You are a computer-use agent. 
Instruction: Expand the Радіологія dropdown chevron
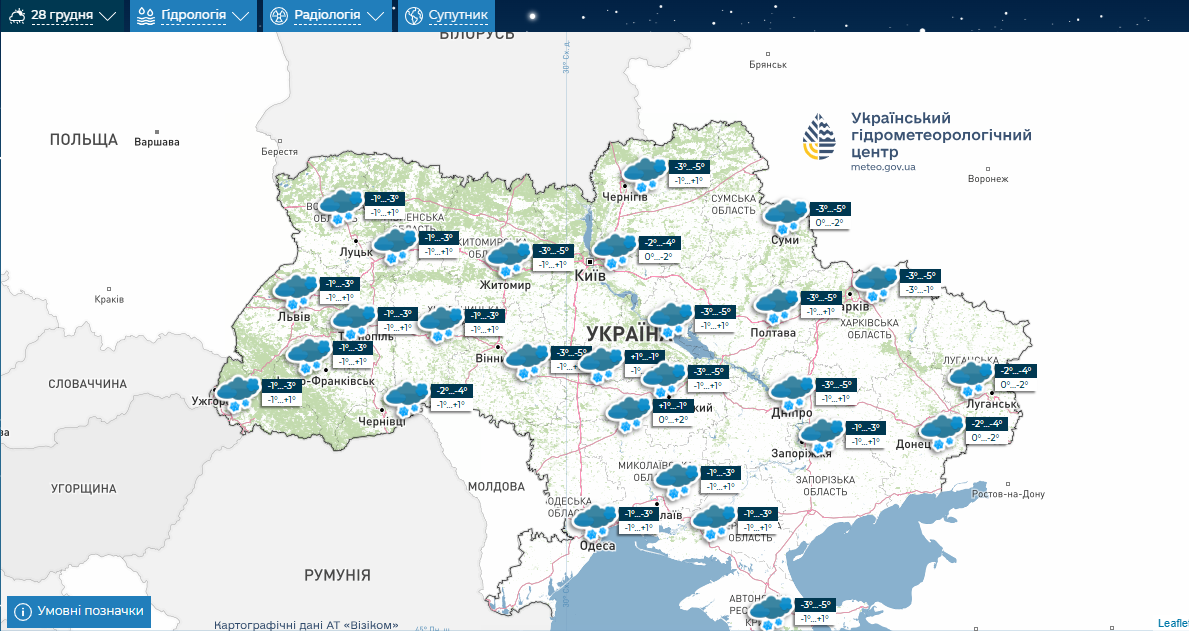click(x=375, y=17)
